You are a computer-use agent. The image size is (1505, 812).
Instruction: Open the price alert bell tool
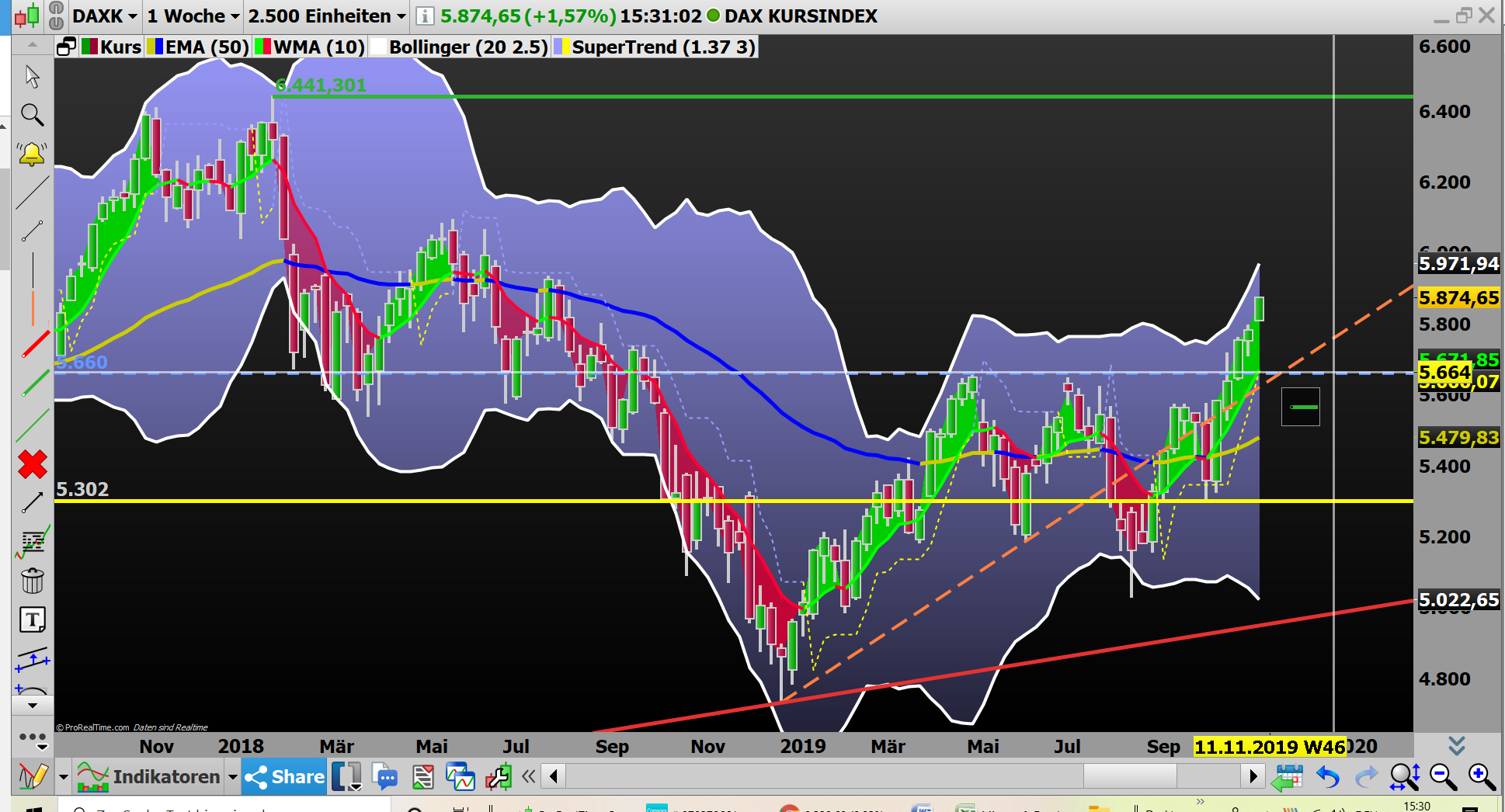tap(33, 153)
